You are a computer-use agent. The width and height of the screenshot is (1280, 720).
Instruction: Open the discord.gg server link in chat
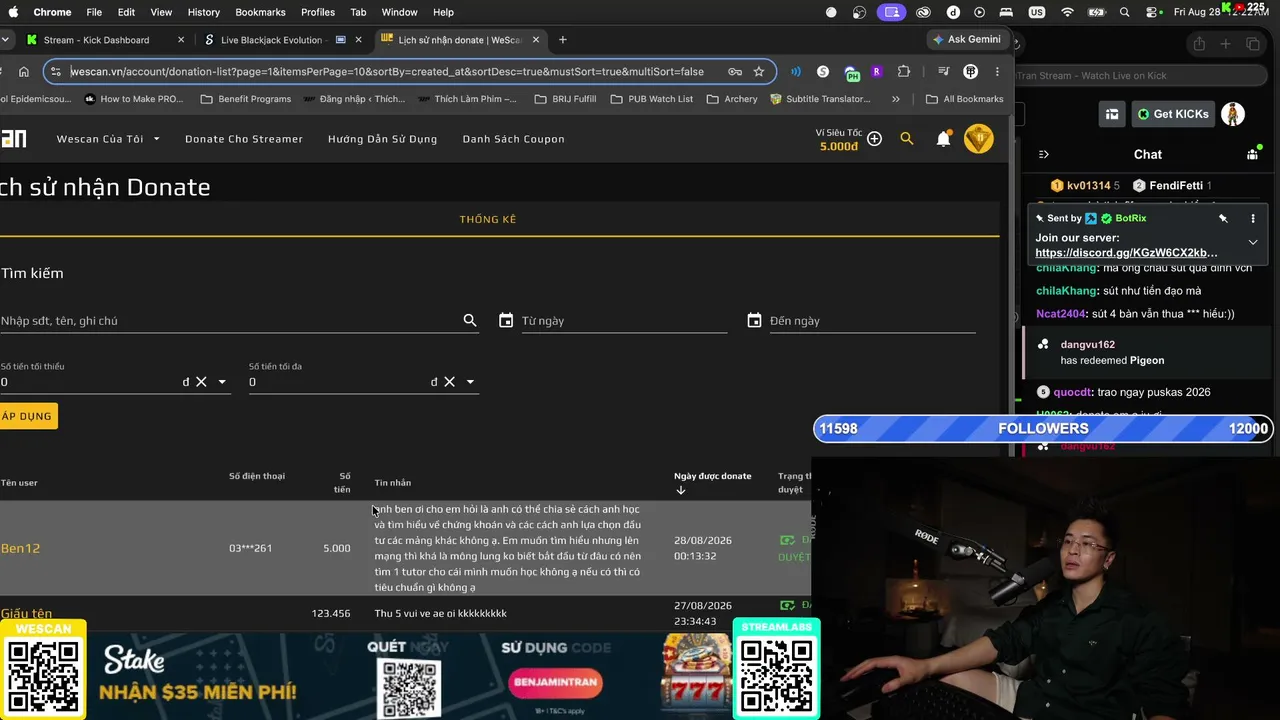tap(1126, 253)
